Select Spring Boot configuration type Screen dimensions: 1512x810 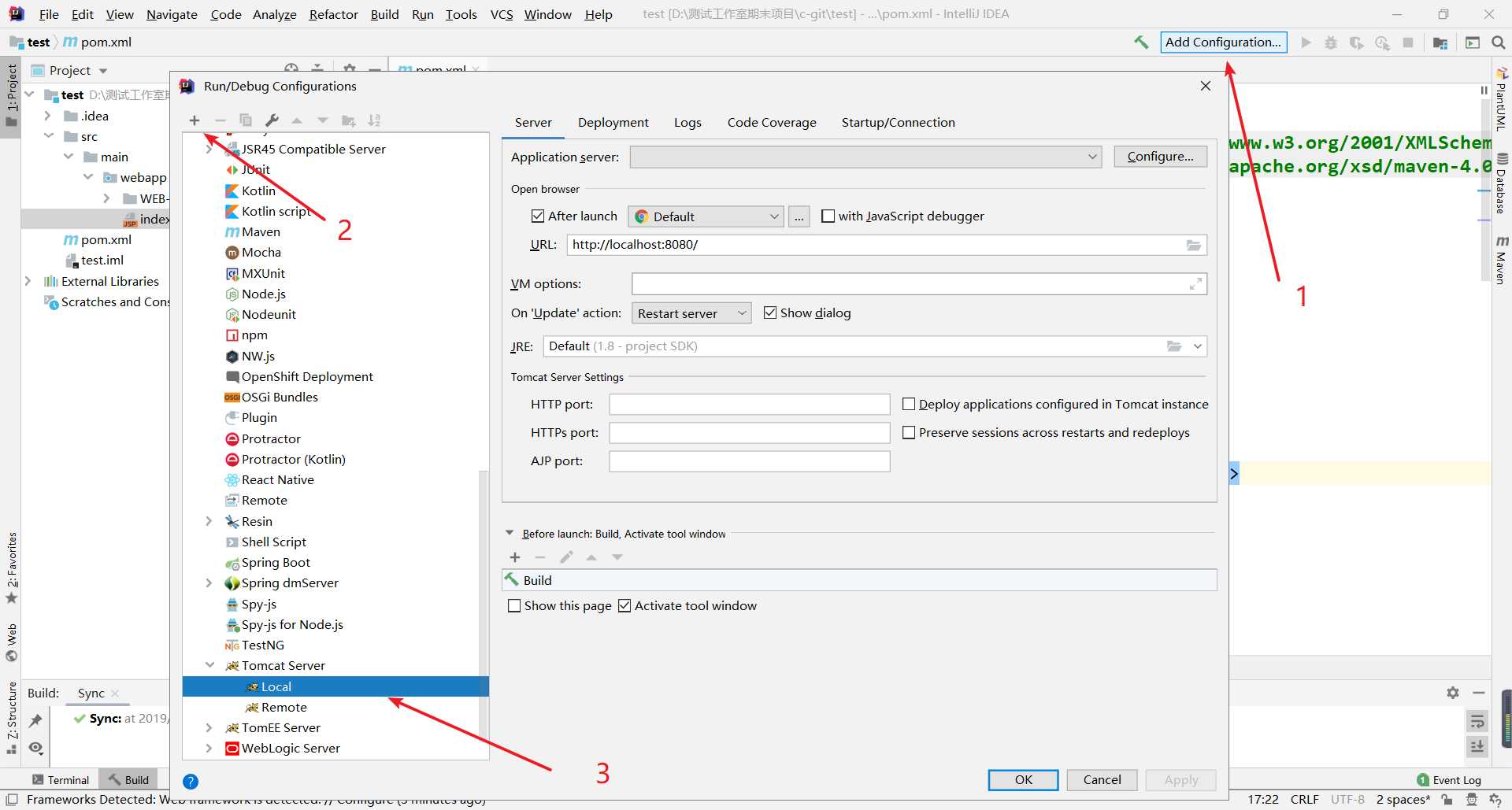tap(276, 562)
